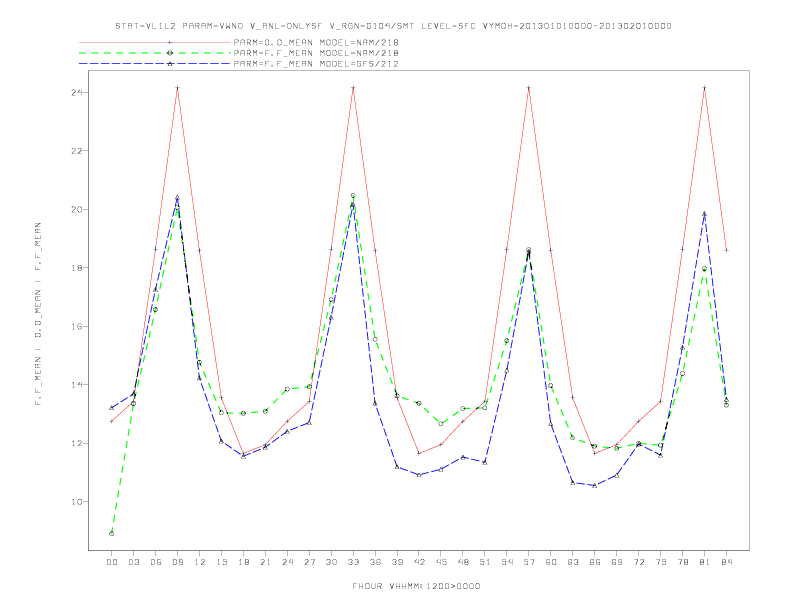Click x-axis tick label 18

click(243, 562)
